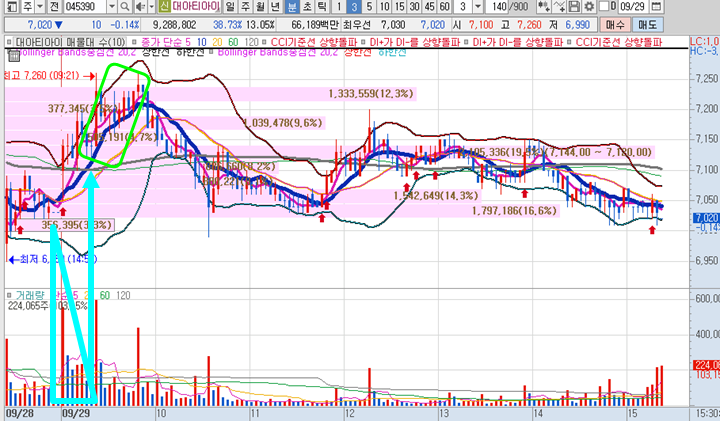Open the speaker options dropdown arrow
Image resolution: width=720 pixels, height=421 pixels.
[151, 6]
